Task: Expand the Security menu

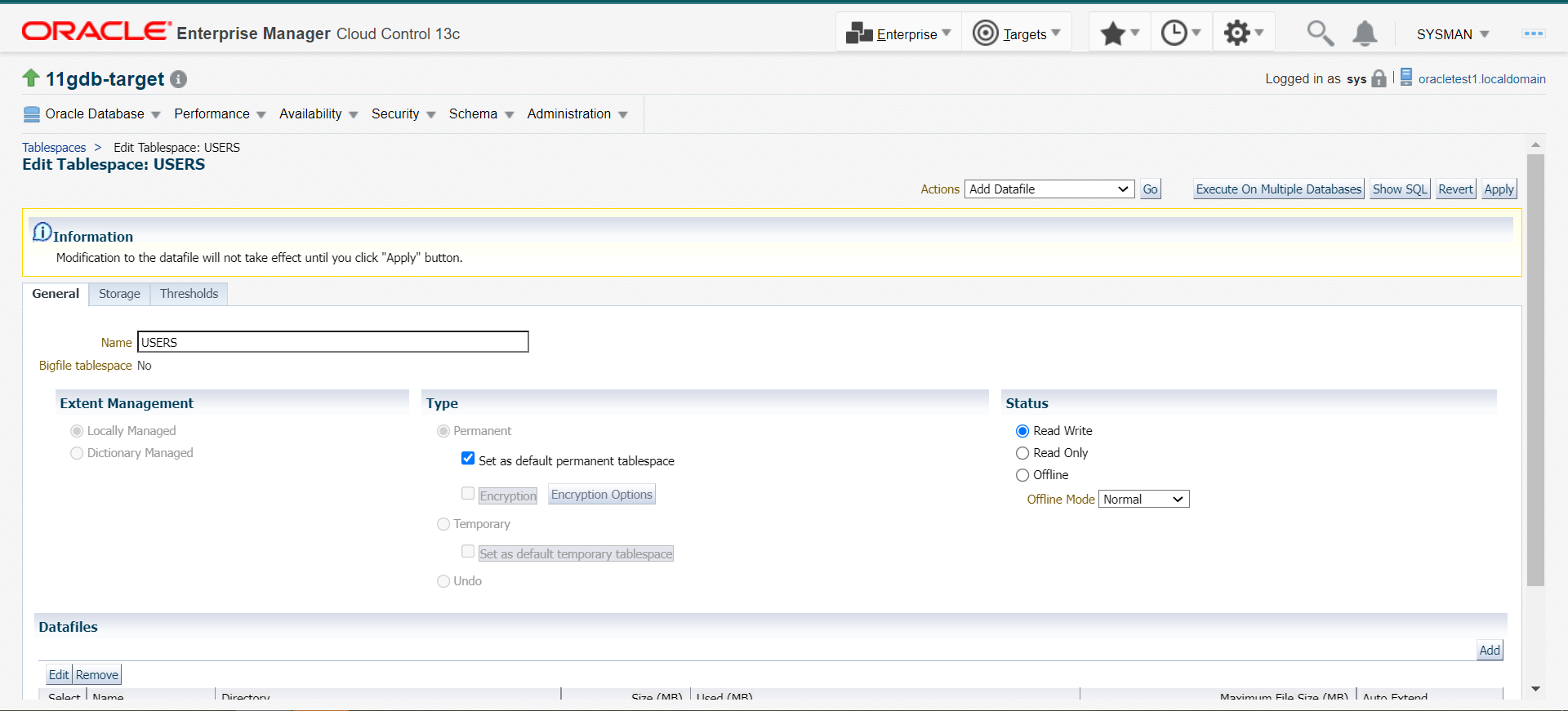Action: [x=403, y=114]
